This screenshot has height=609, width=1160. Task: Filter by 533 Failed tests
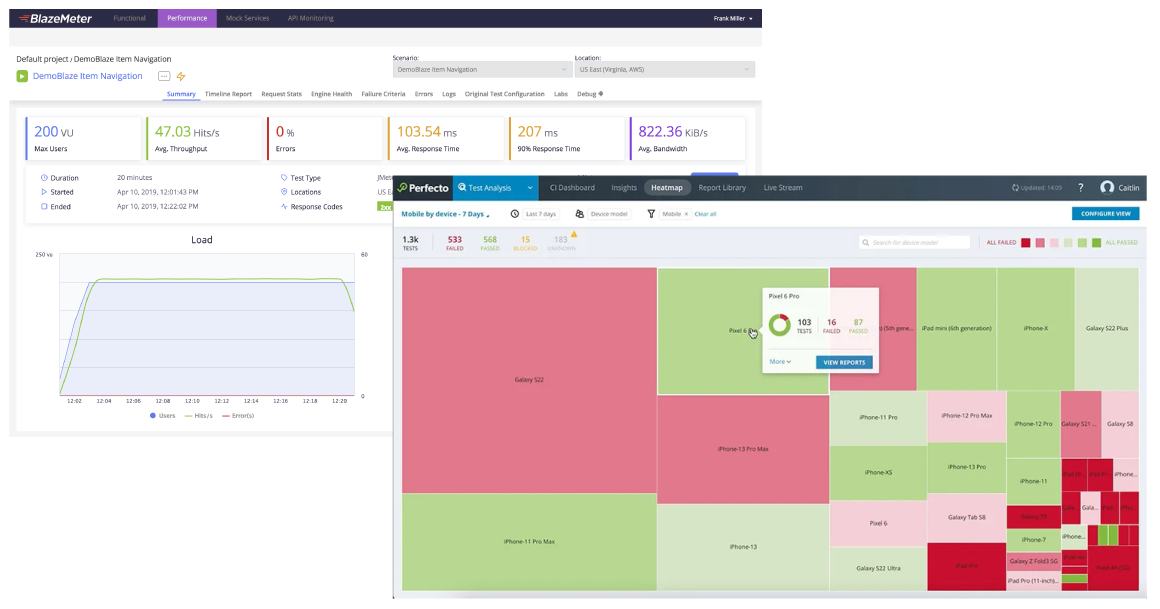coord(454,243)
